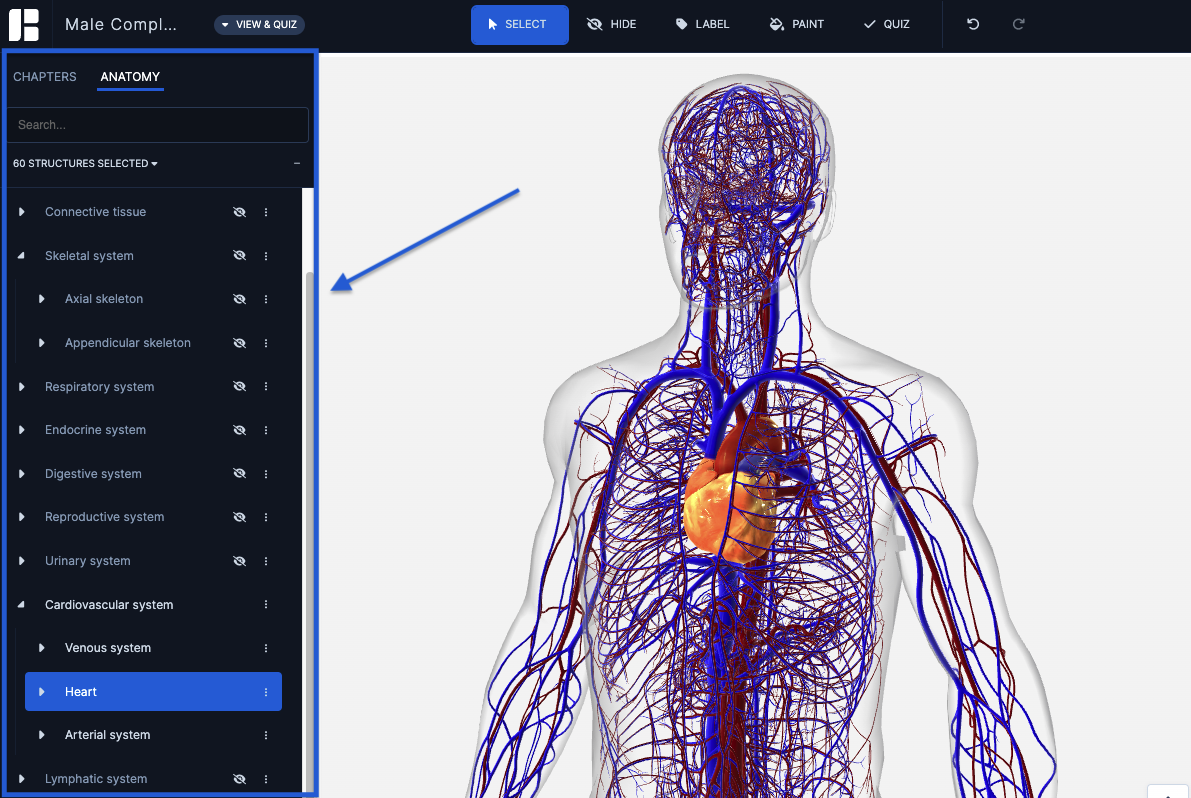Show the Skeletal system layer

[239, 256]
